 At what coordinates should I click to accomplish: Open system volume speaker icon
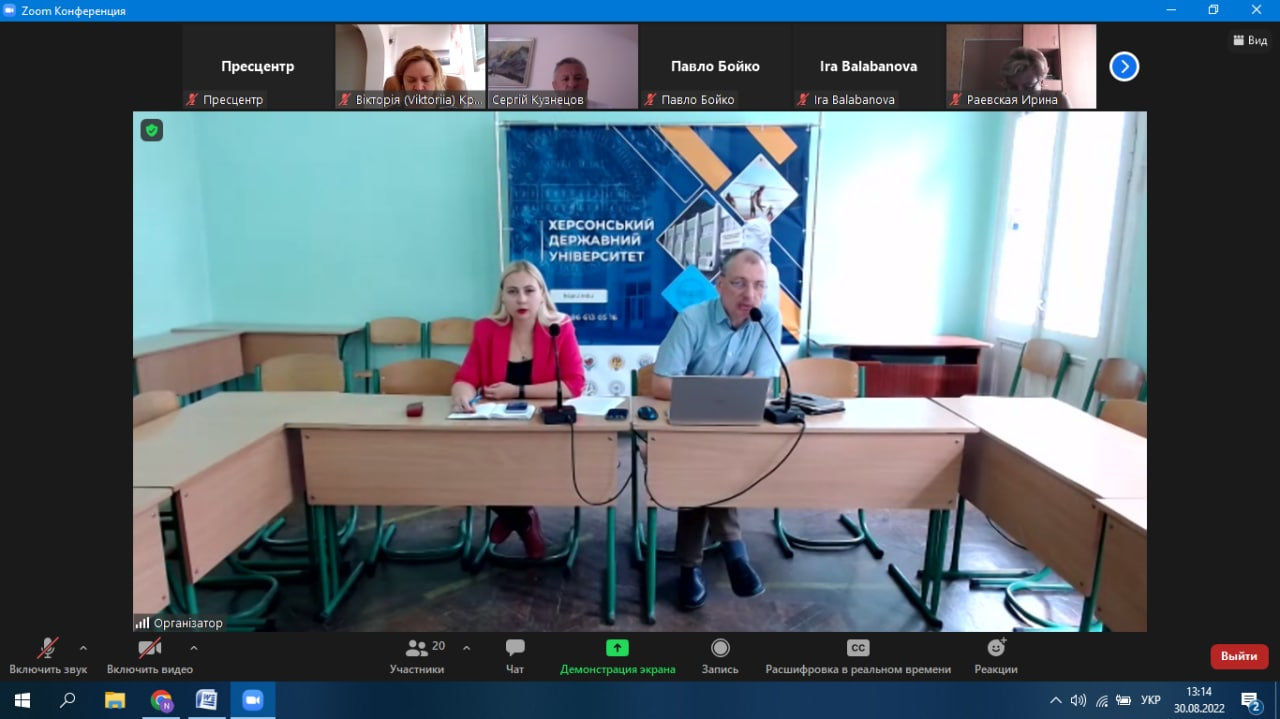tap(1078, 700)
